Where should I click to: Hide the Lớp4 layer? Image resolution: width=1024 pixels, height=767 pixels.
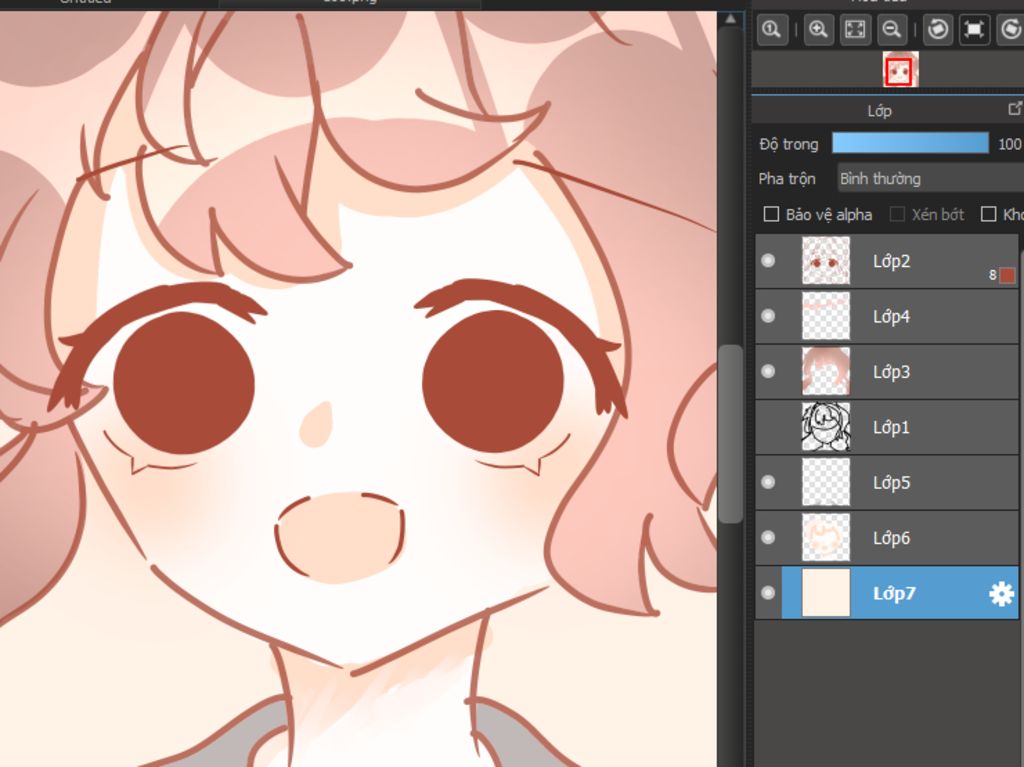(x=768, y=316)
